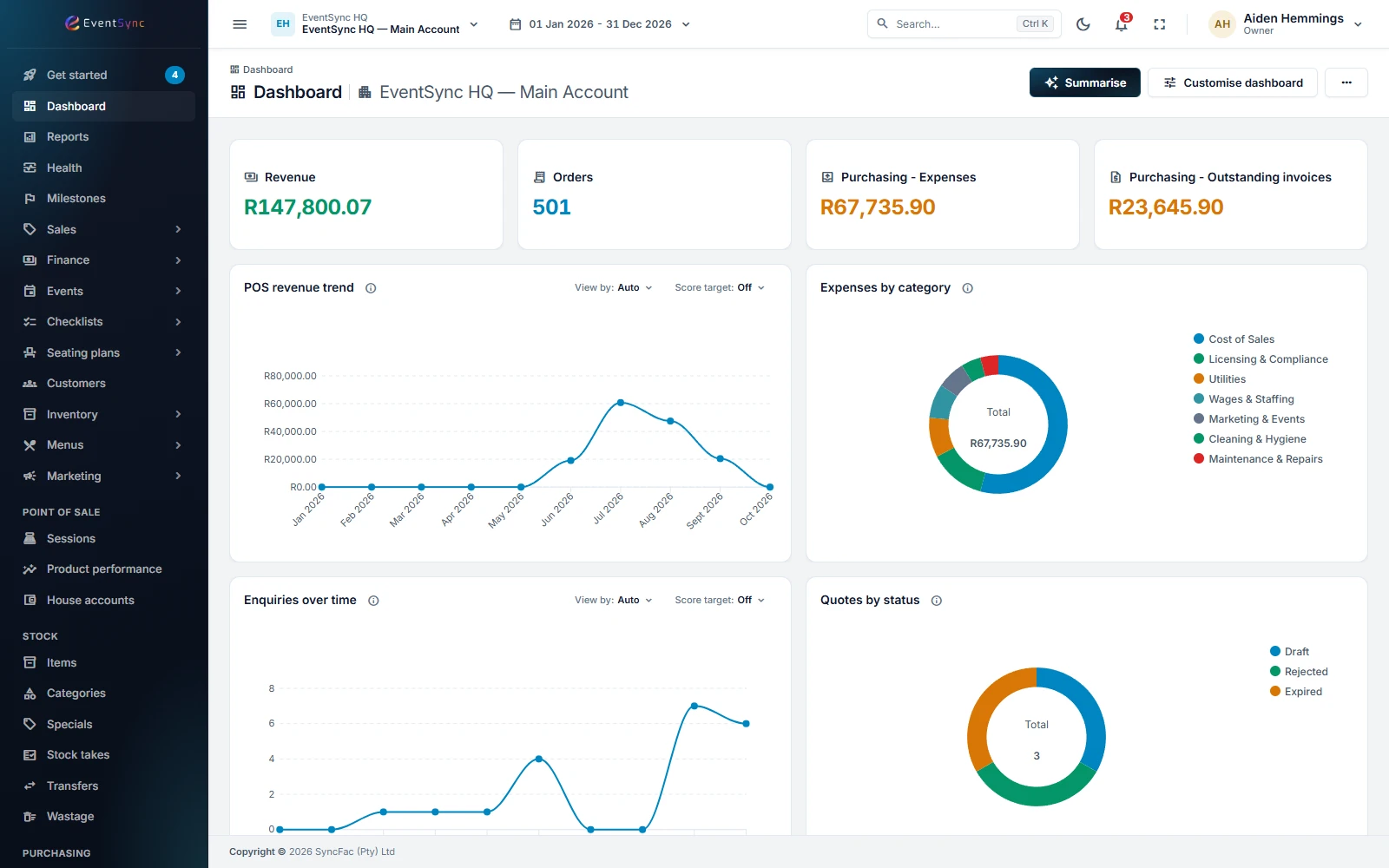This screenshot has width=1389, height=868.
Task: Click the Dashboard breadcrumb link
Action: tap(261, 69)
